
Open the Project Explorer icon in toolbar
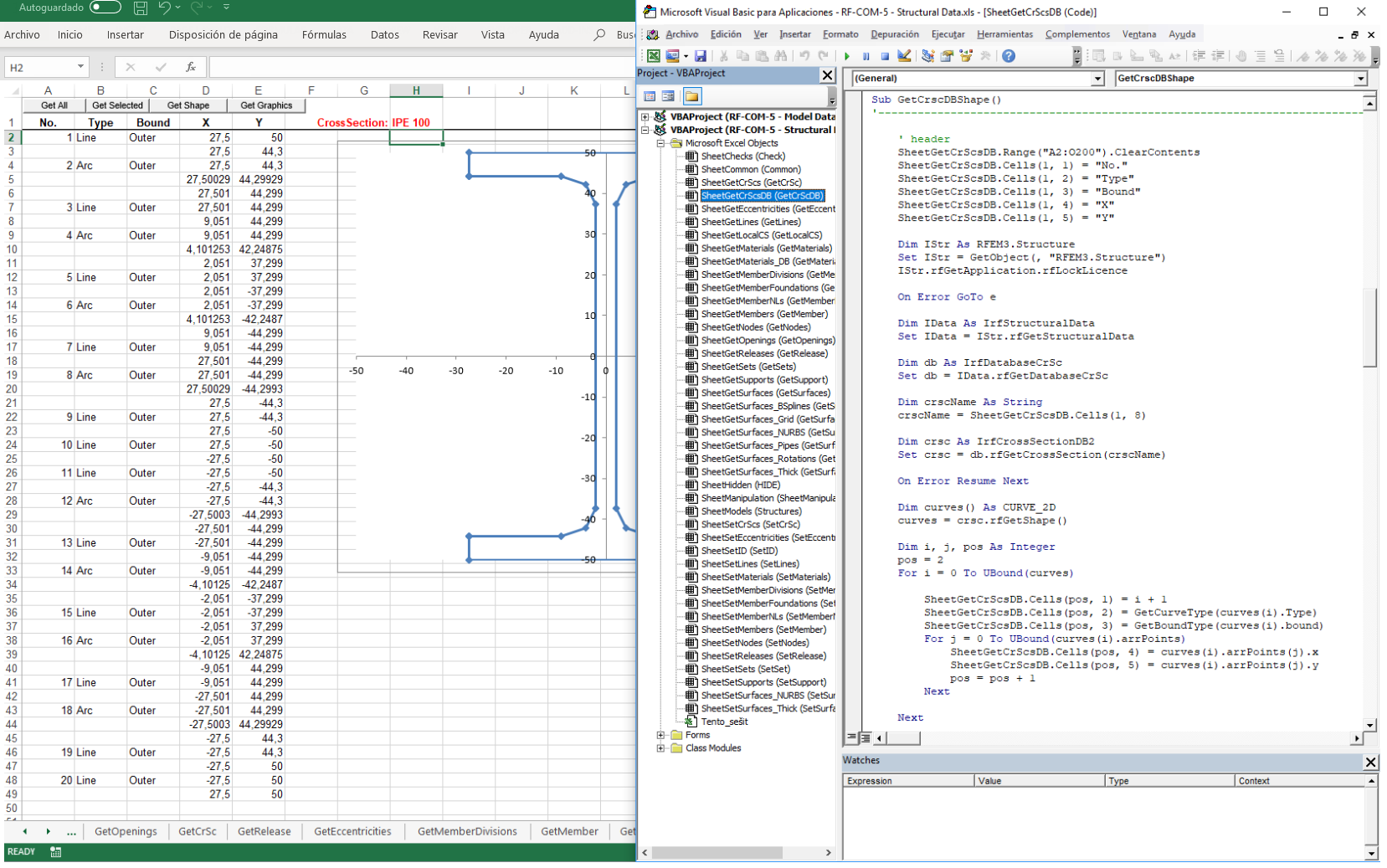(928, 56)
